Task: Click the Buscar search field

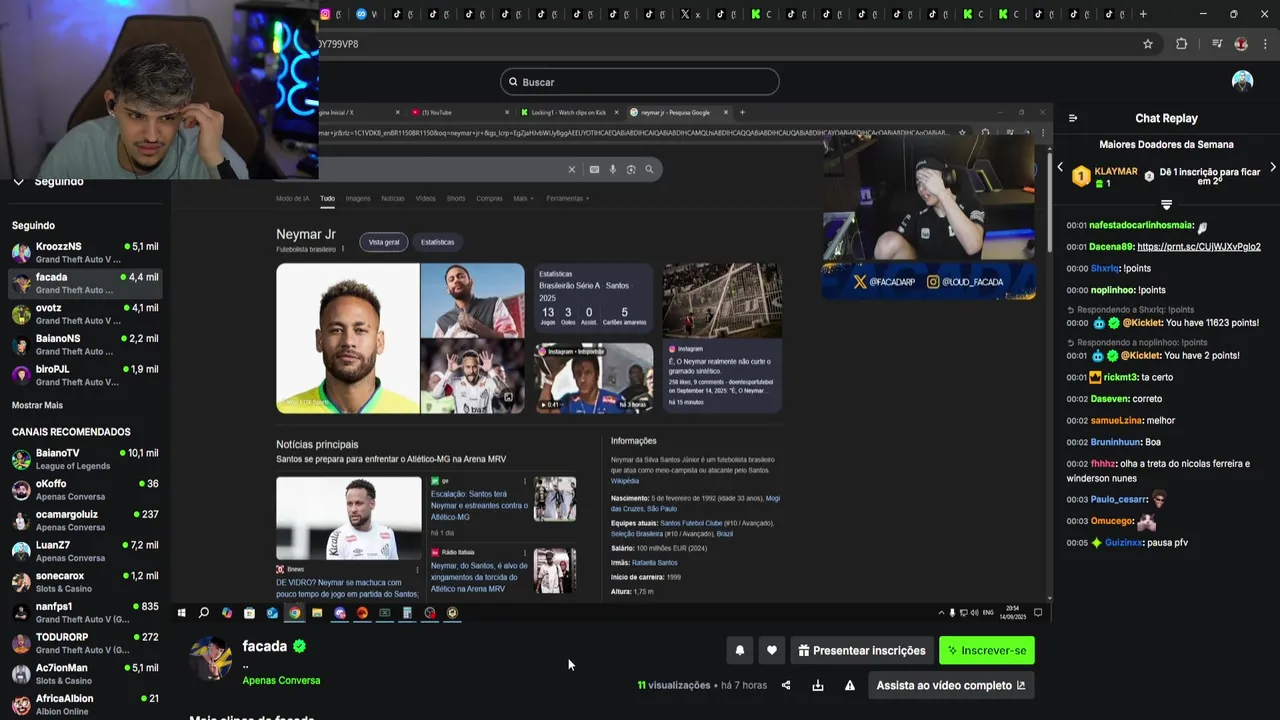Action: [x=640, y=82]
